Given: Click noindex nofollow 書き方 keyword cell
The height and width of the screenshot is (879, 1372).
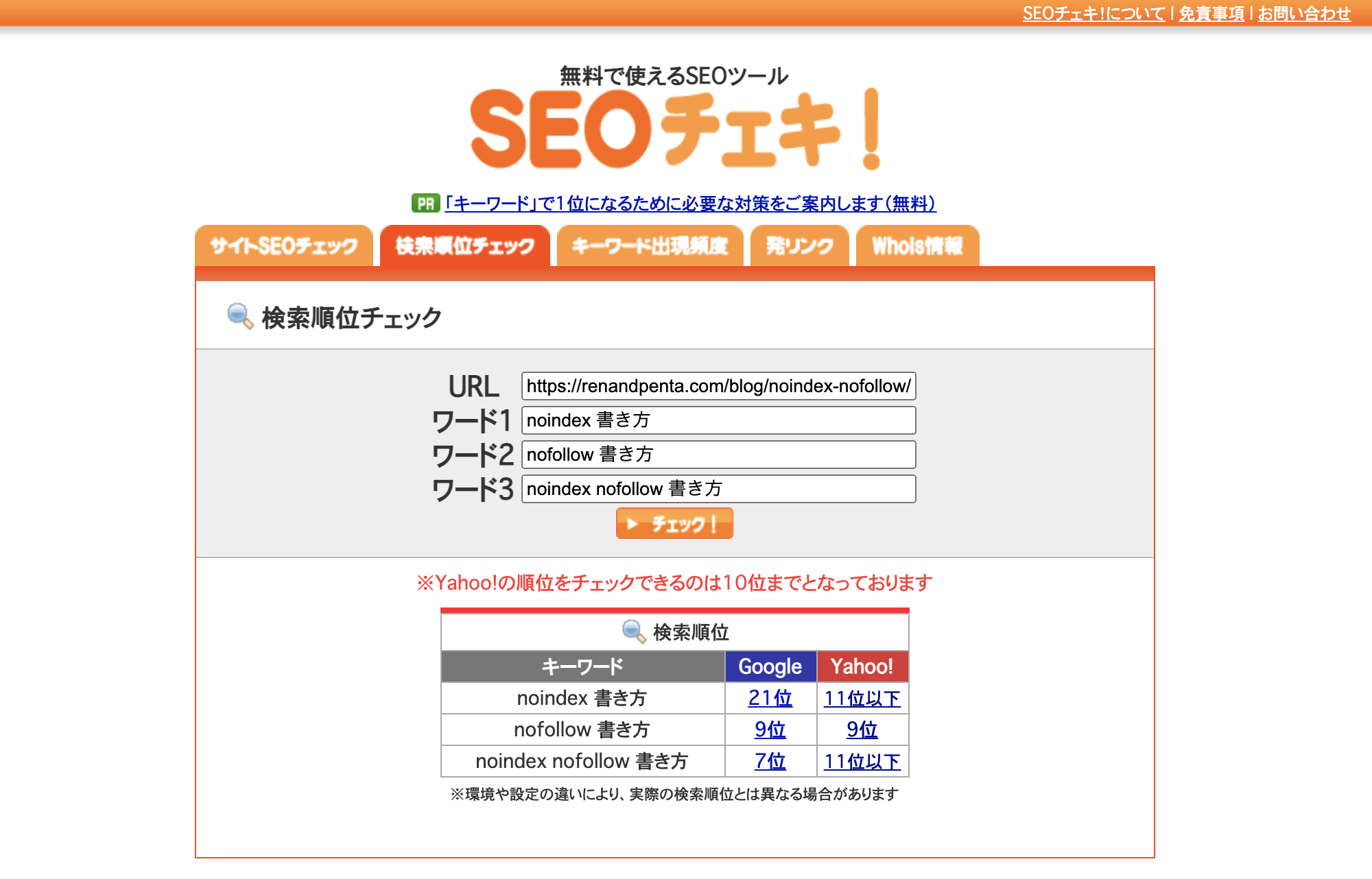Looking at the screenshot, I should pyautogui.click(x=582, y=761).
